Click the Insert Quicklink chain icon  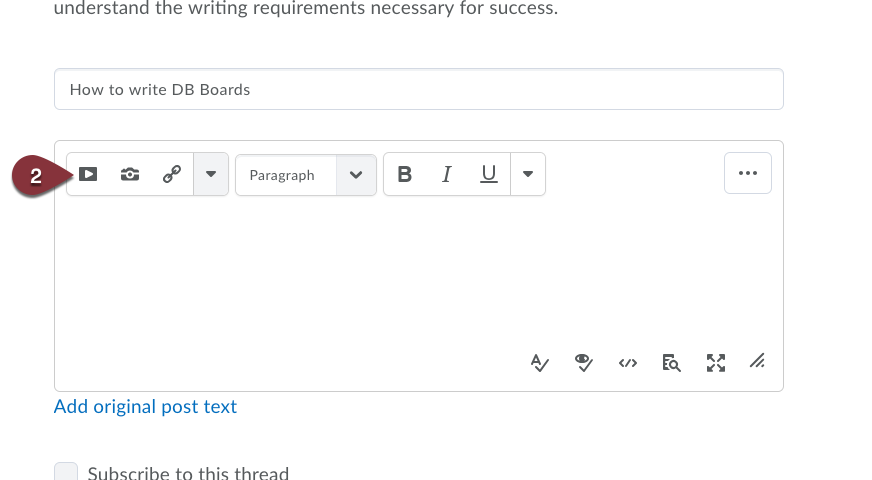click(172, 174)
